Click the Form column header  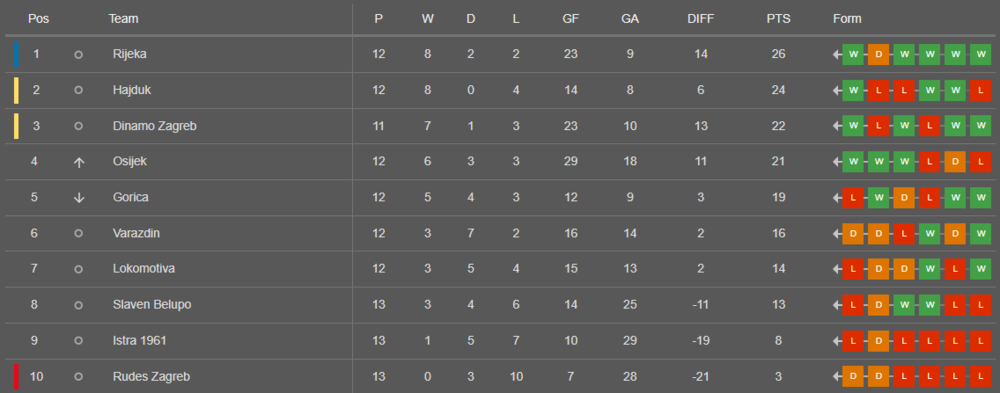[x=847, y=19]
